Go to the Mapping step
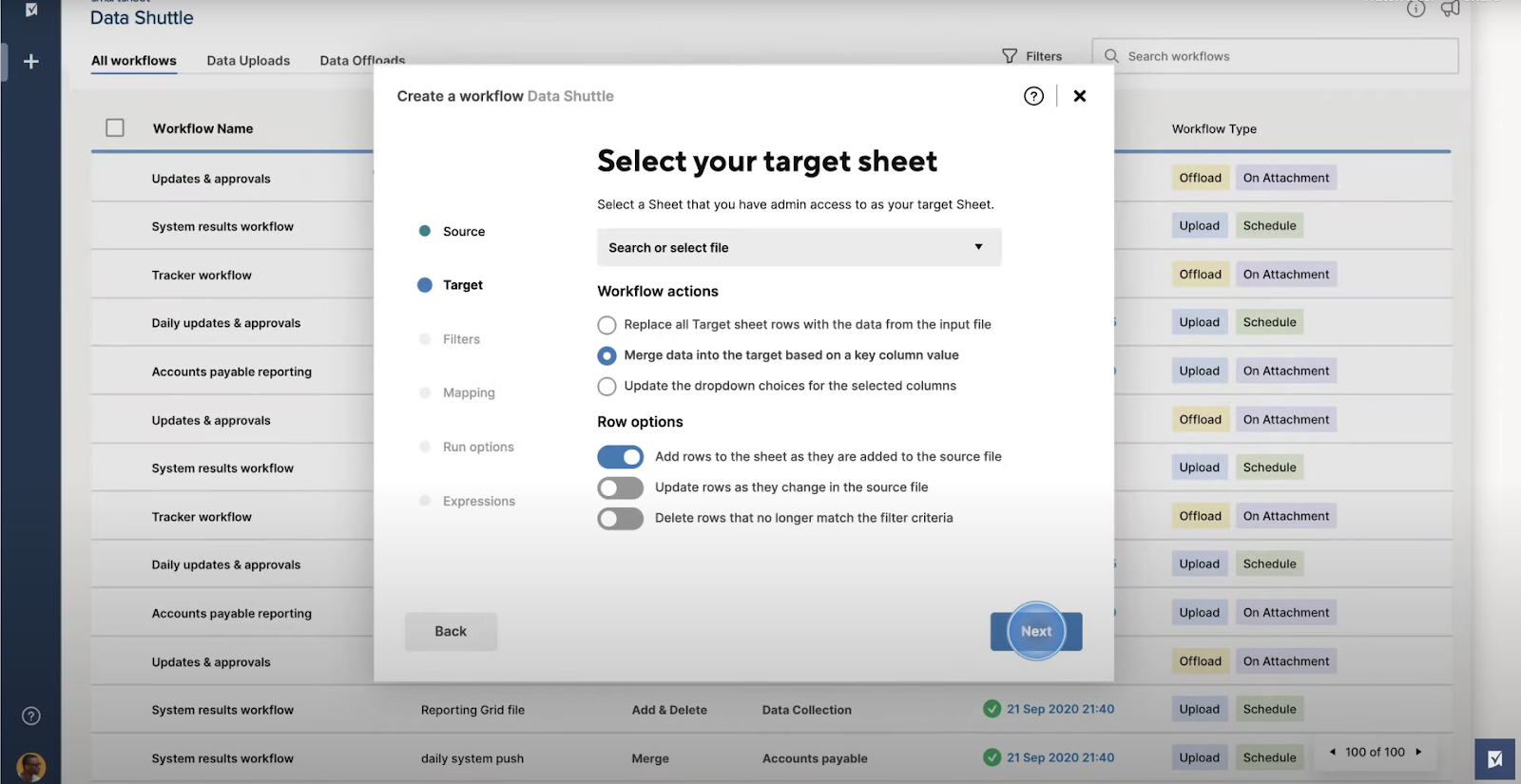 tap(469, 392)
